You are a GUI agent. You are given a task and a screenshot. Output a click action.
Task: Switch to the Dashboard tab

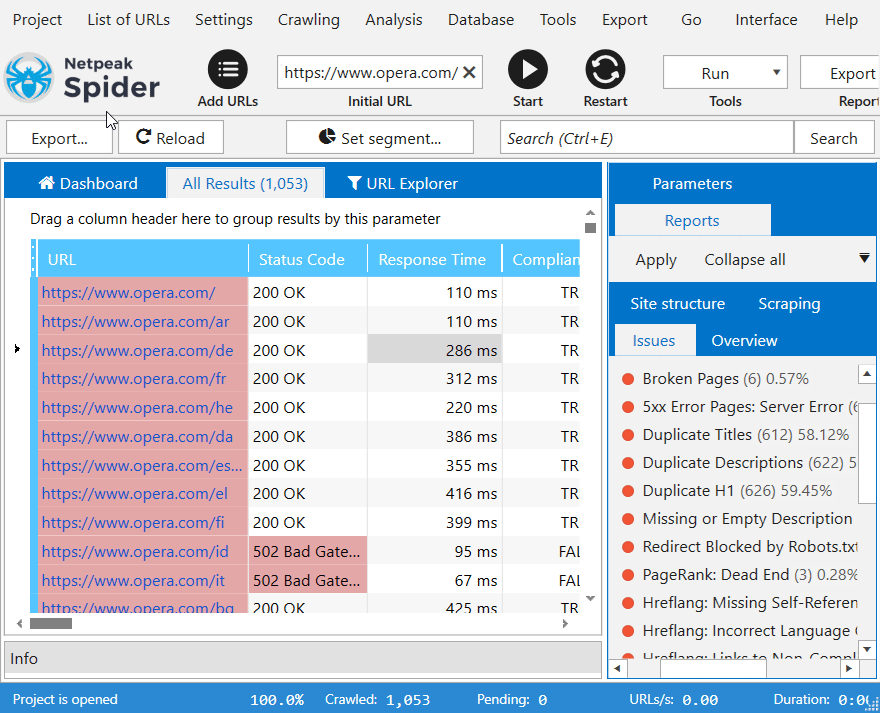coord(88,183)
